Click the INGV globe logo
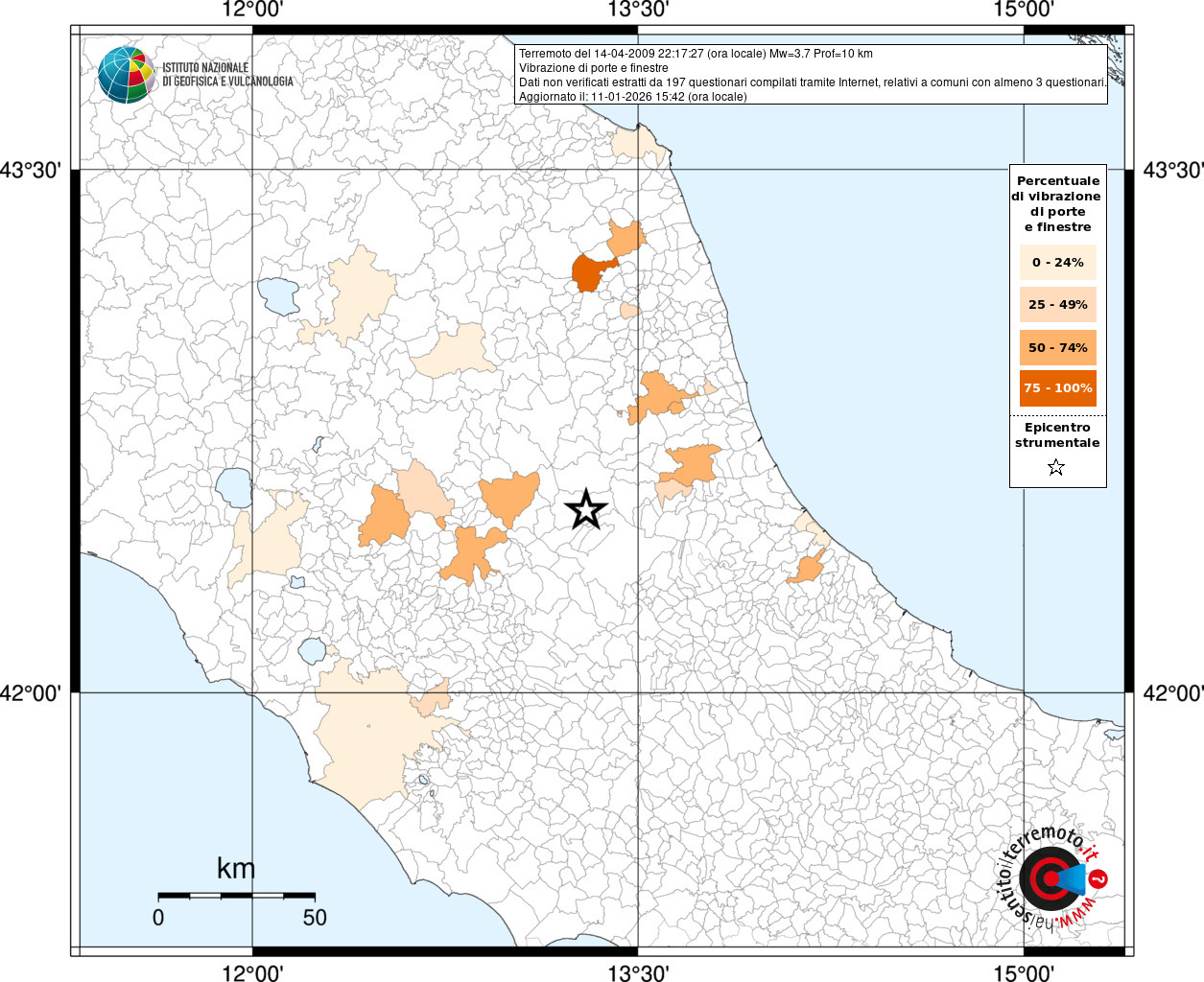1204x982 pixels. click(127, 74)
